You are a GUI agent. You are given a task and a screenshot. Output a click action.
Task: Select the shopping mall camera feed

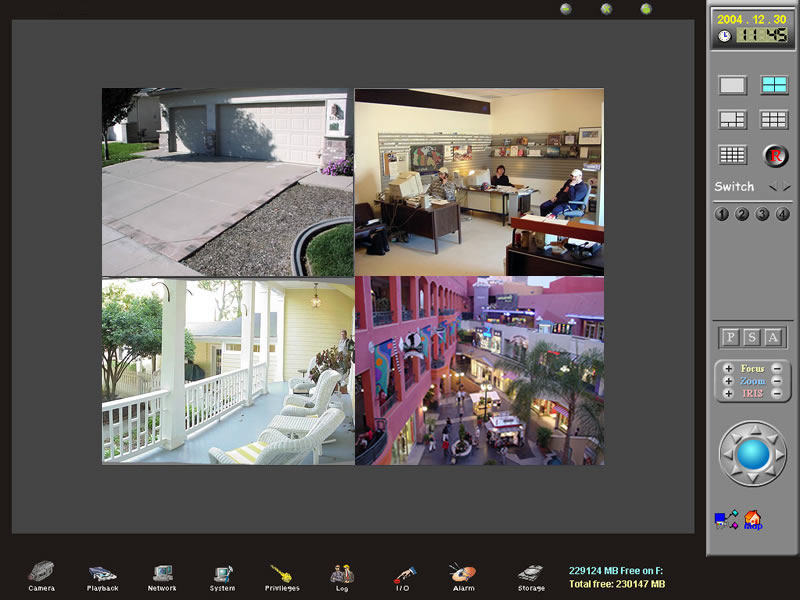point(479,371)
